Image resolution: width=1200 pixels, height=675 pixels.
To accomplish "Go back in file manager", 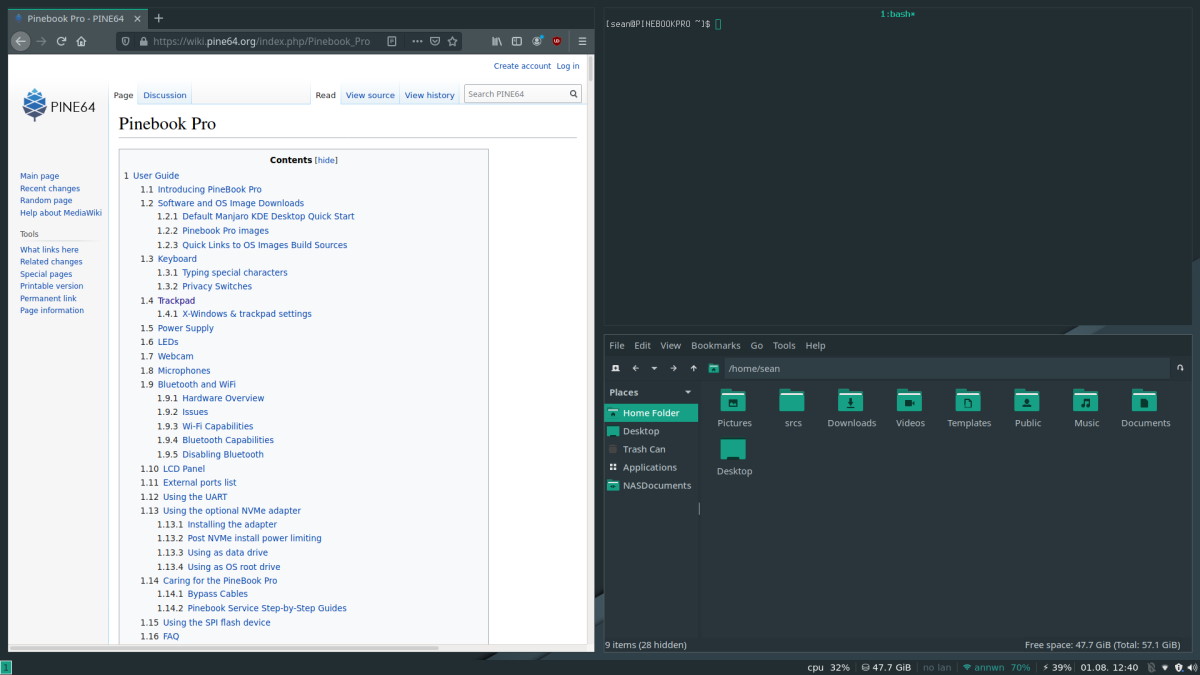I will (x=635, y=368).
